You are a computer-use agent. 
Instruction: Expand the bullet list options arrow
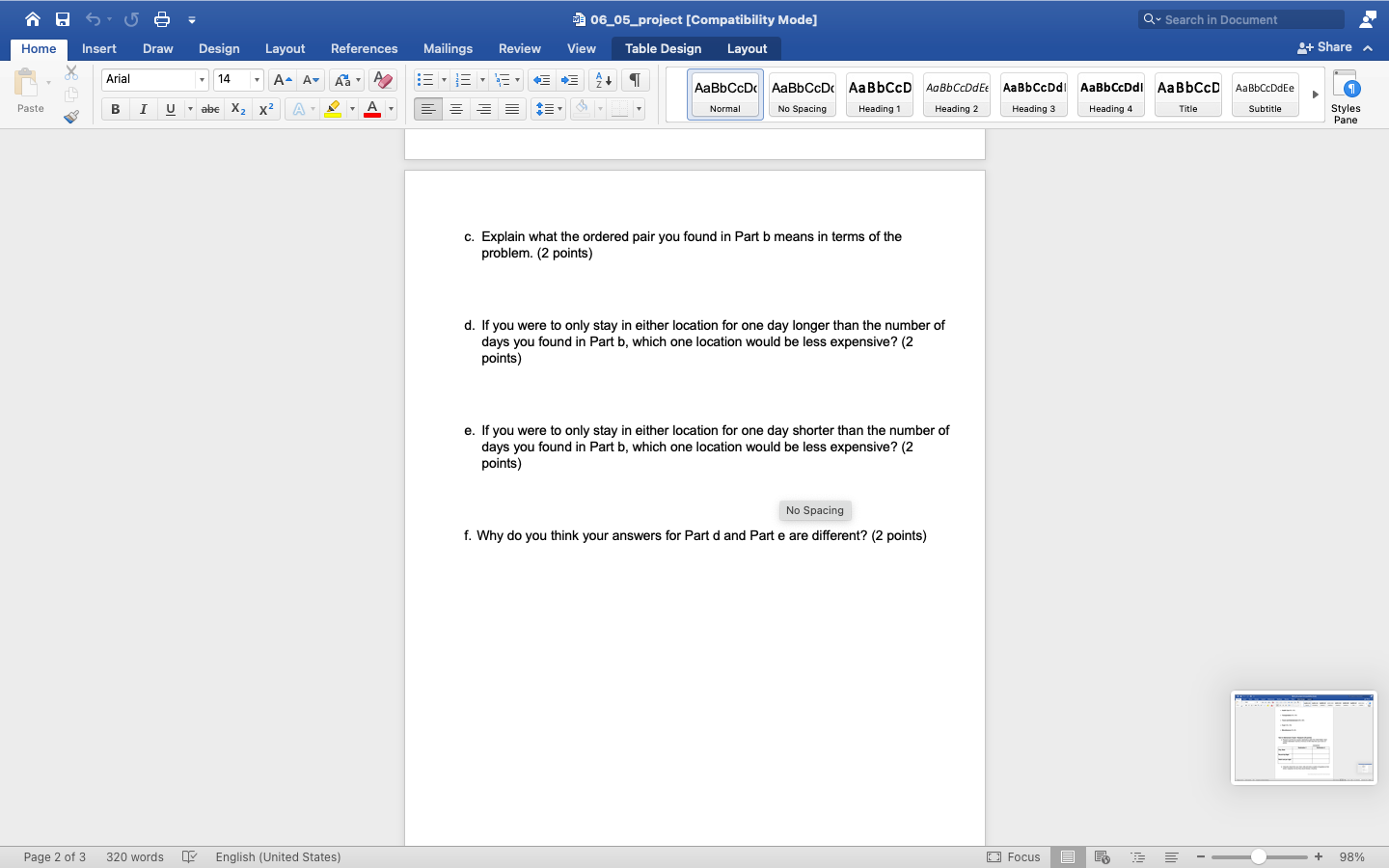[444, 80]
